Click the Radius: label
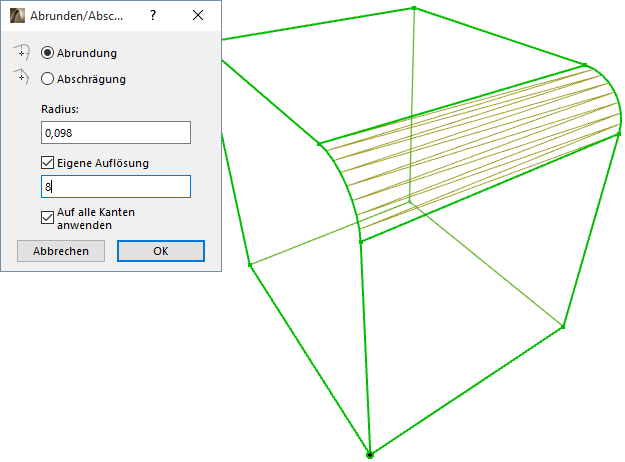Image resolution: width=625 pixels, height=462 pixels. tap(60, 109)
